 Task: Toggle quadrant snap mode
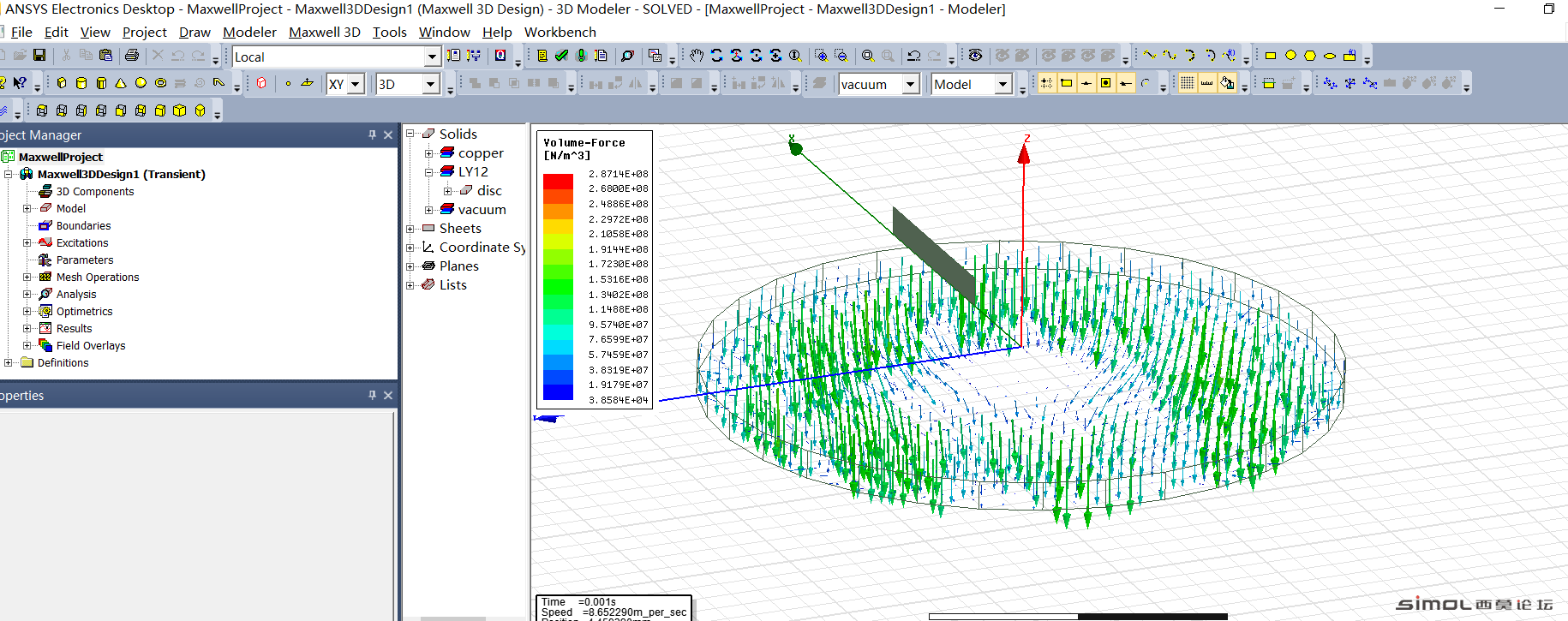[x=1125, y=83]
